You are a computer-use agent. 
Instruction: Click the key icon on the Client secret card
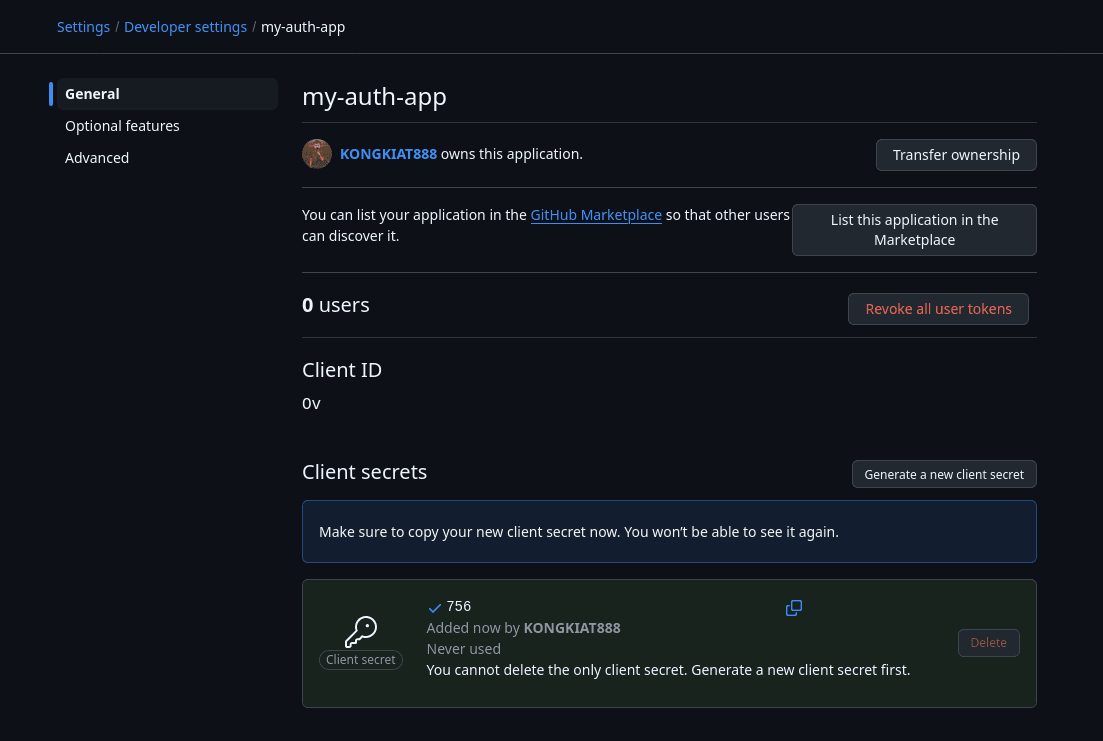tap(360, 630)
